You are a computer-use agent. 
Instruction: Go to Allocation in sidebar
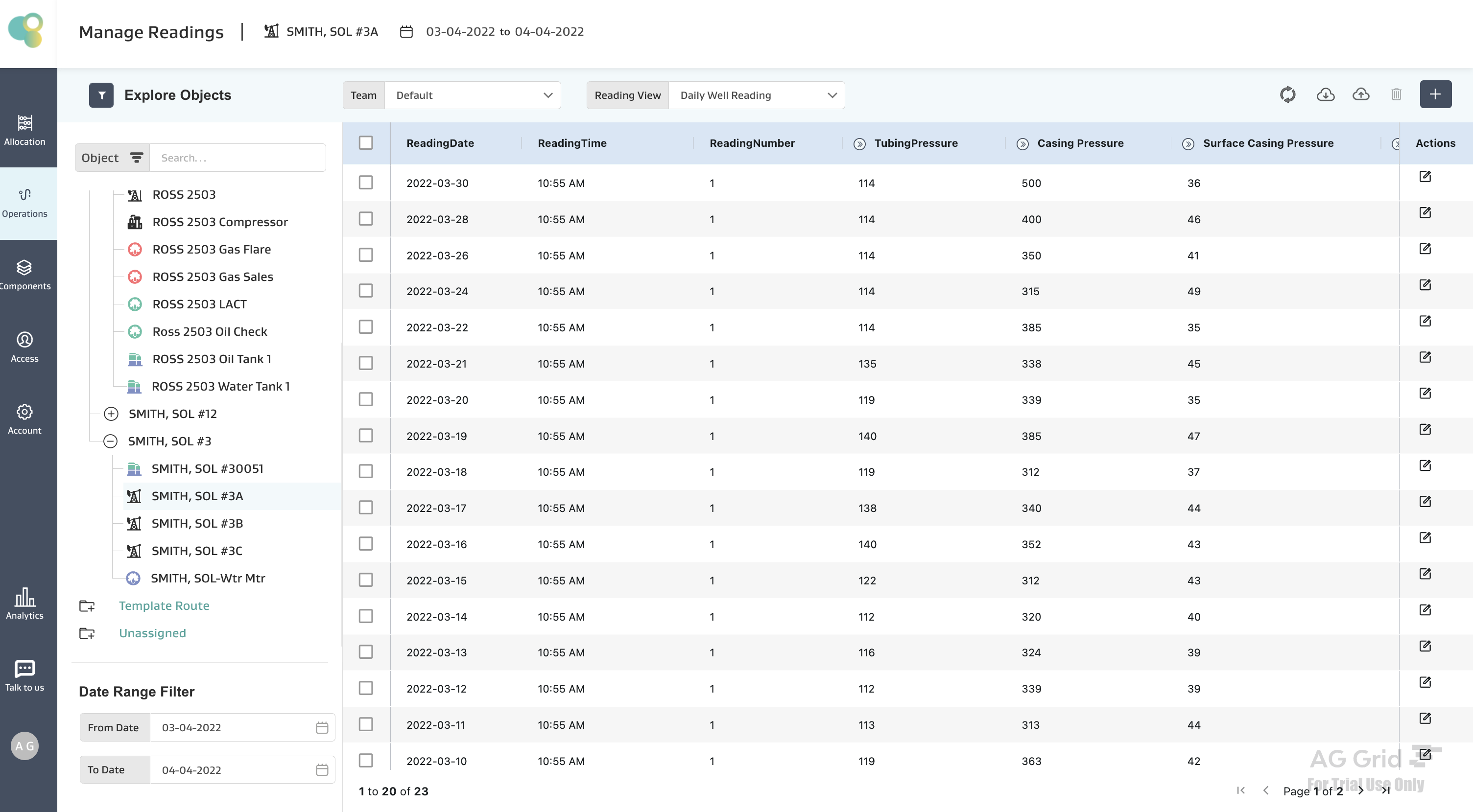[x=24, y=130]
